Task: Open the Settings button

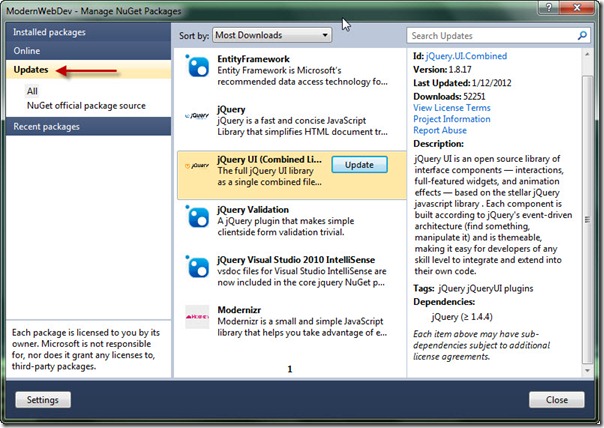Action: click(x=42, y=400)
